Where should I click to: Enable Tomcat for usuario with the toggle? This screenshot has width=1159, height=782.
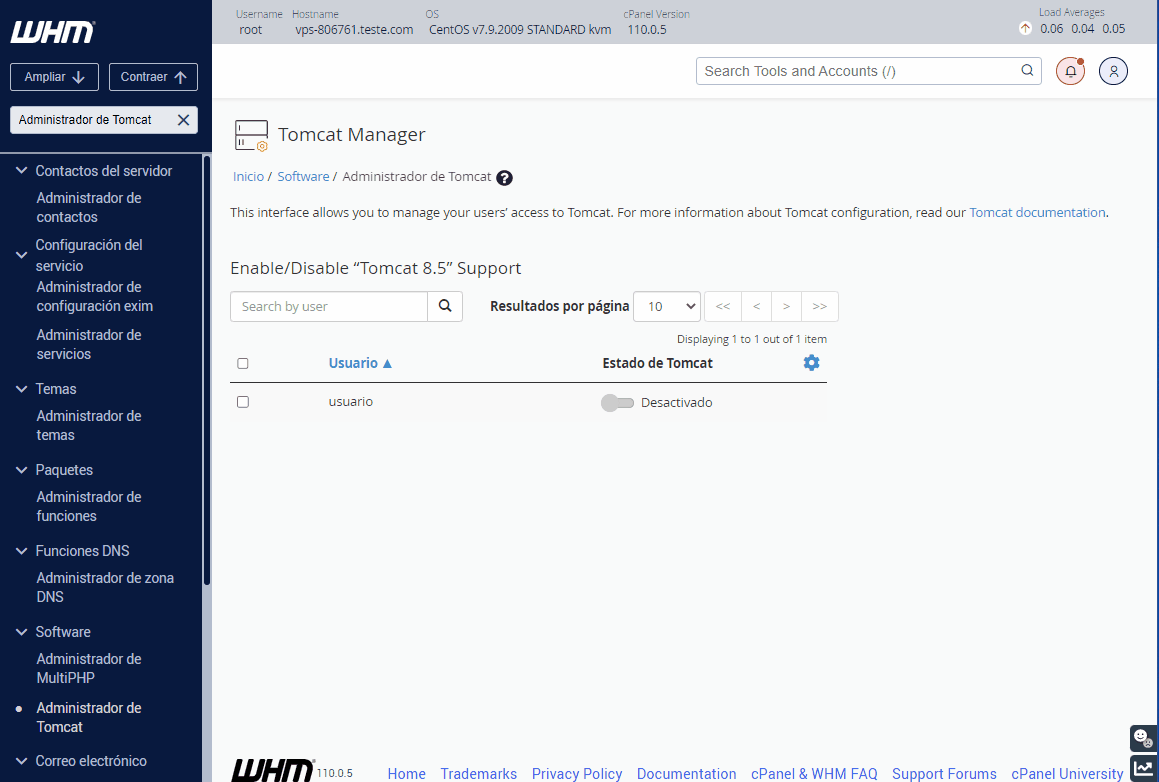(617, 403)
